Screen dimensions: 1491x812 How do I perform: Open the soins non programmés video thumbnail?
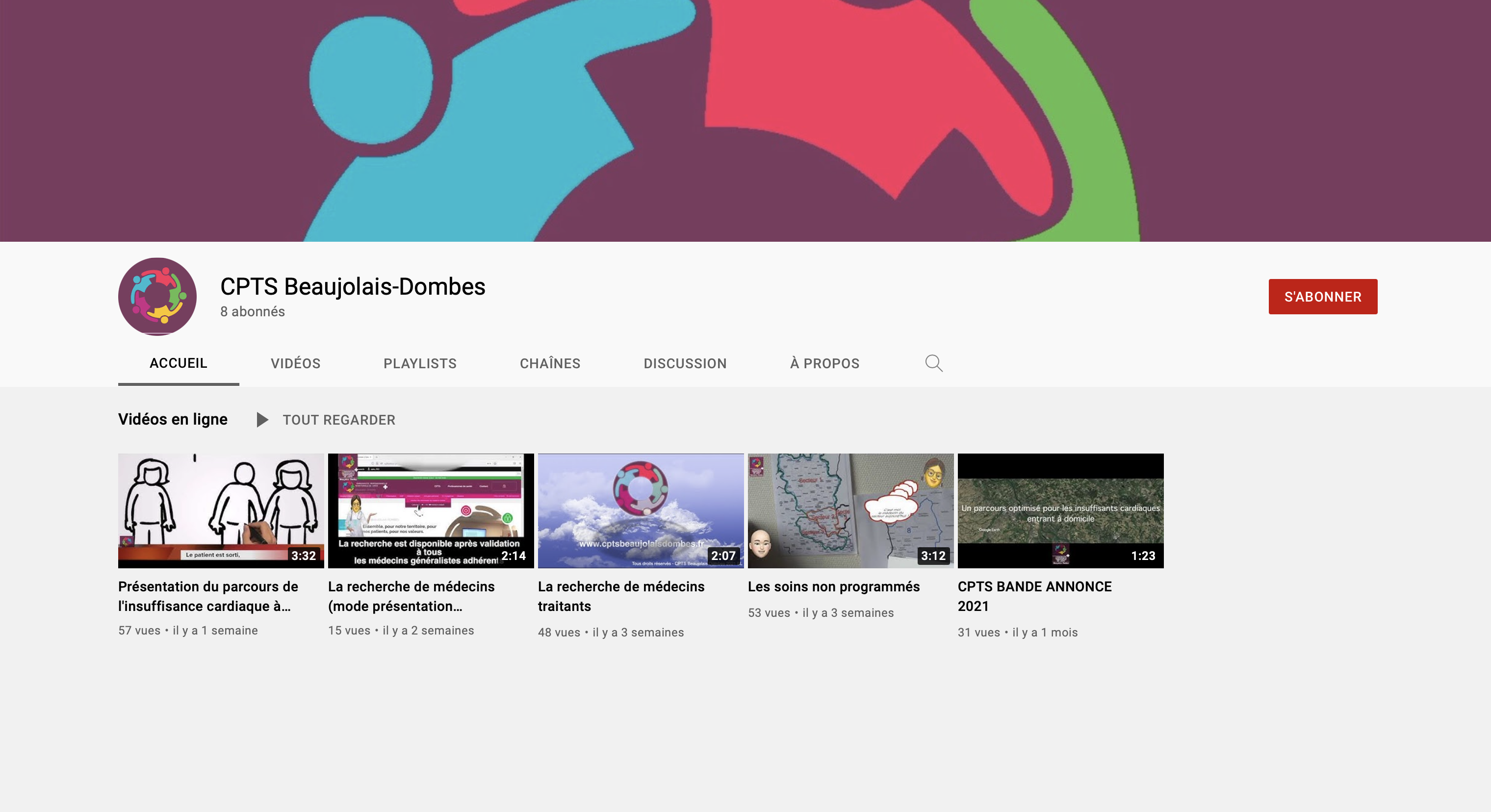tap(850, 510)
